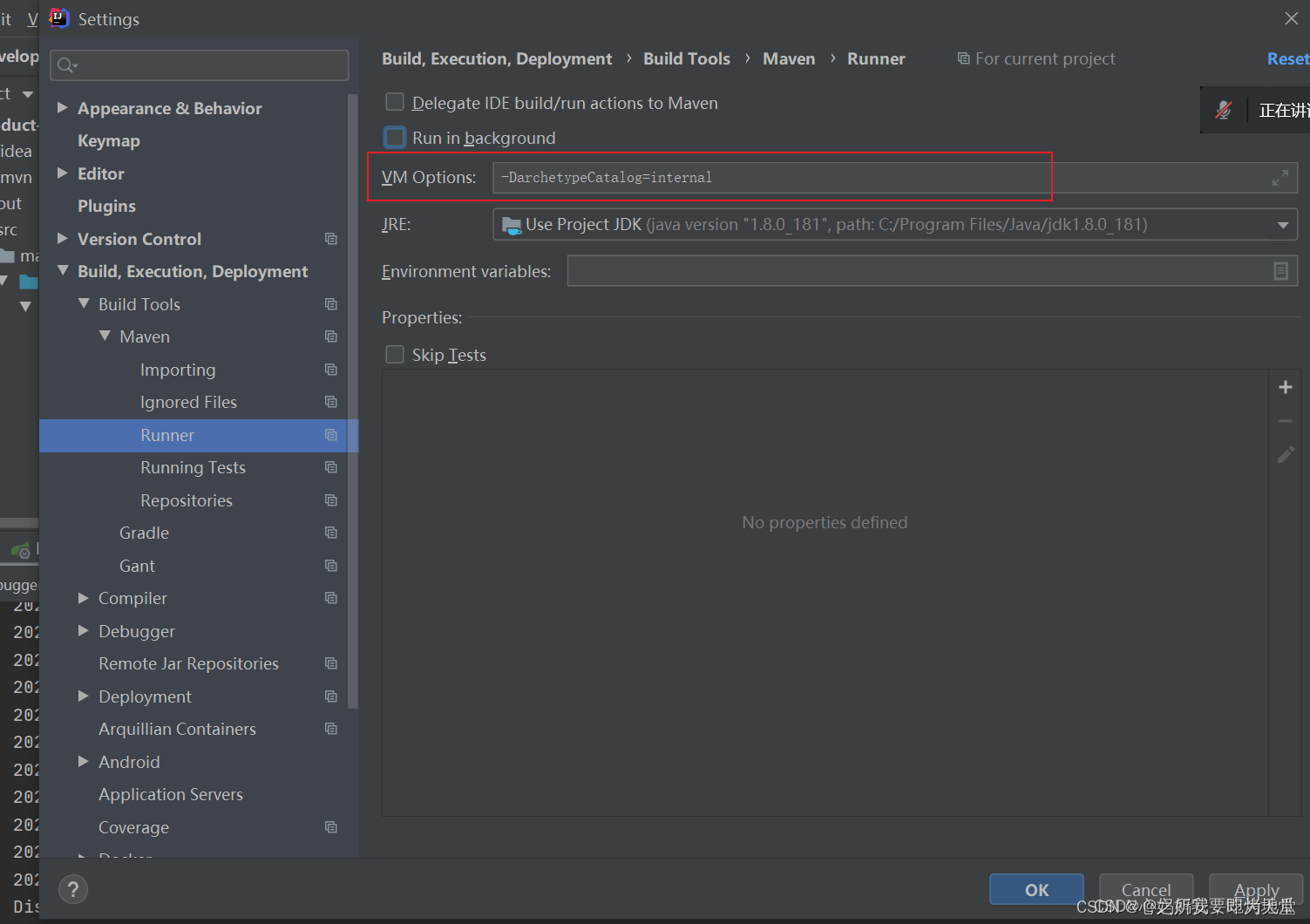Screen dimensions: 1310x924
Task: Expand the Android node
Action: coord(84,761)
